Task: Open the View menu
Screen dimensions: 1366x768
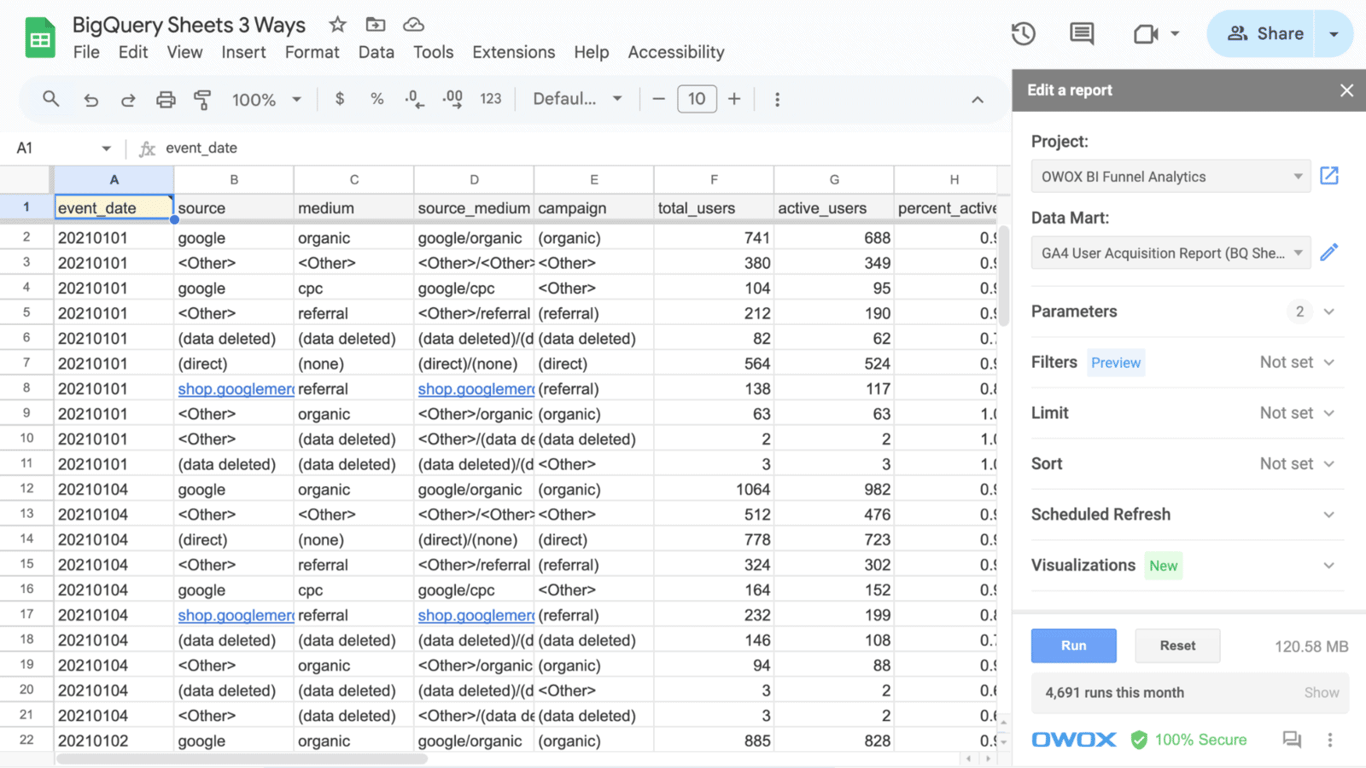Action: point(185,52)
